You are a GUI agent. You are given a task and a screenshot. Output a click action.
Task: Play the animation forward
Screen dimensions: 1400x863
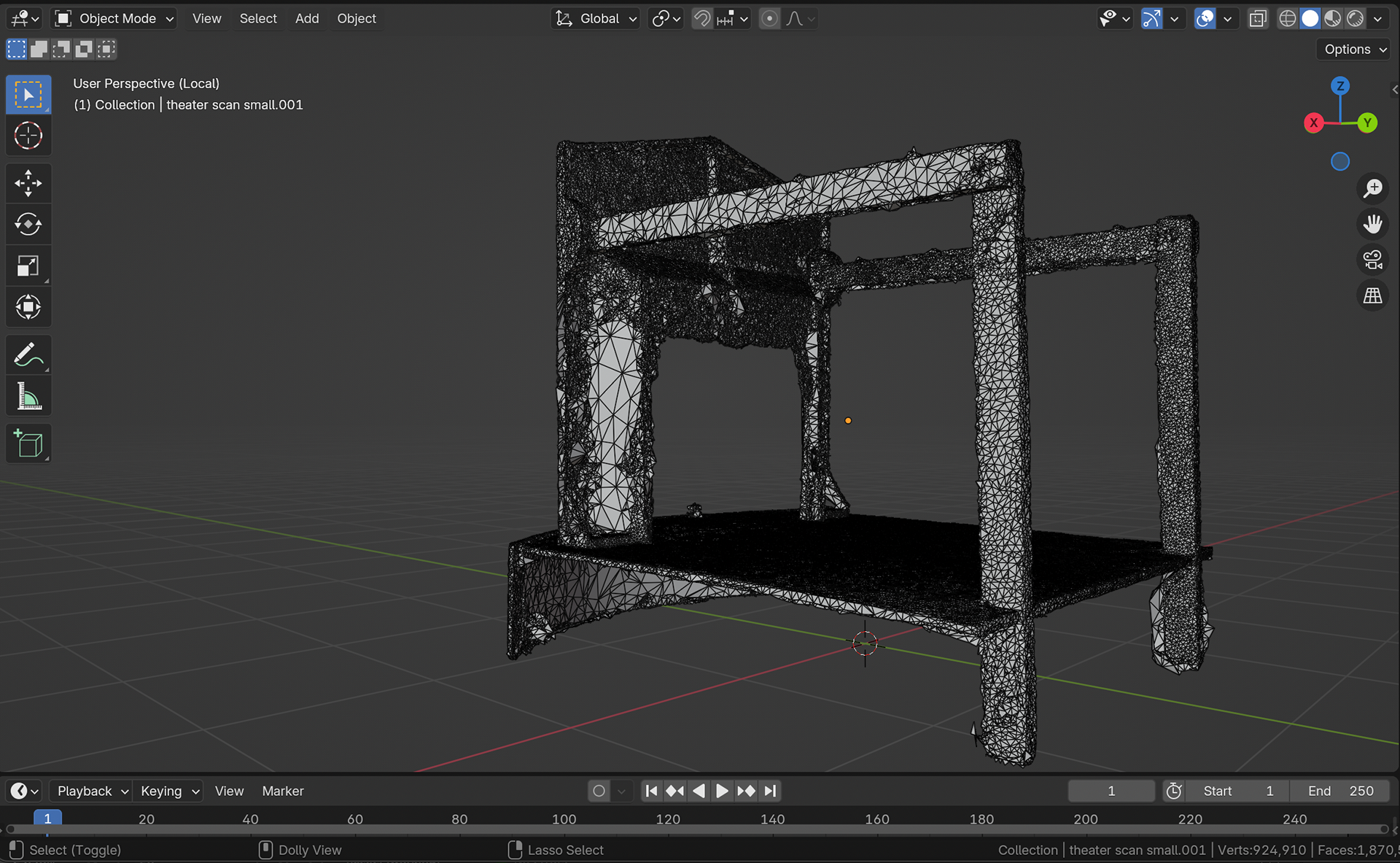722,791
